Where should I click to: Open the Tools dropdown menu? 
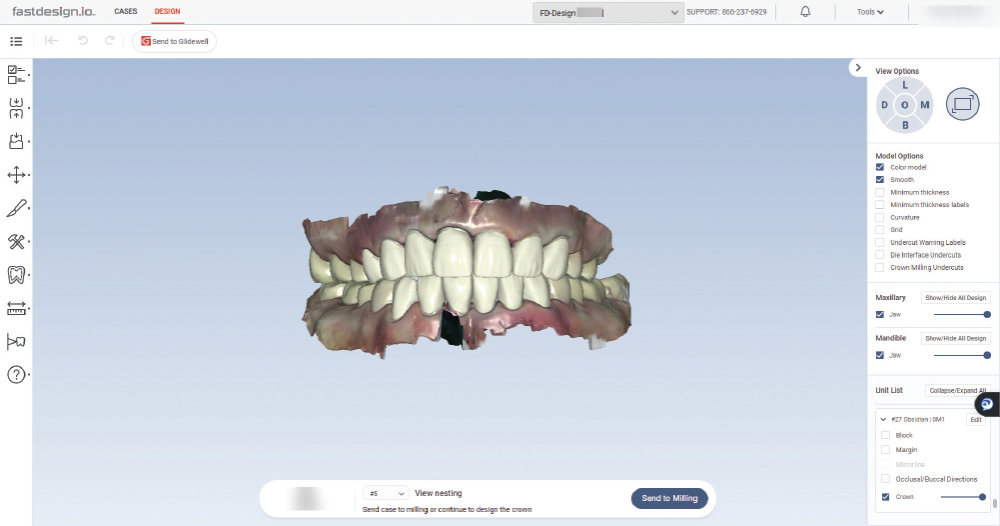870,12
